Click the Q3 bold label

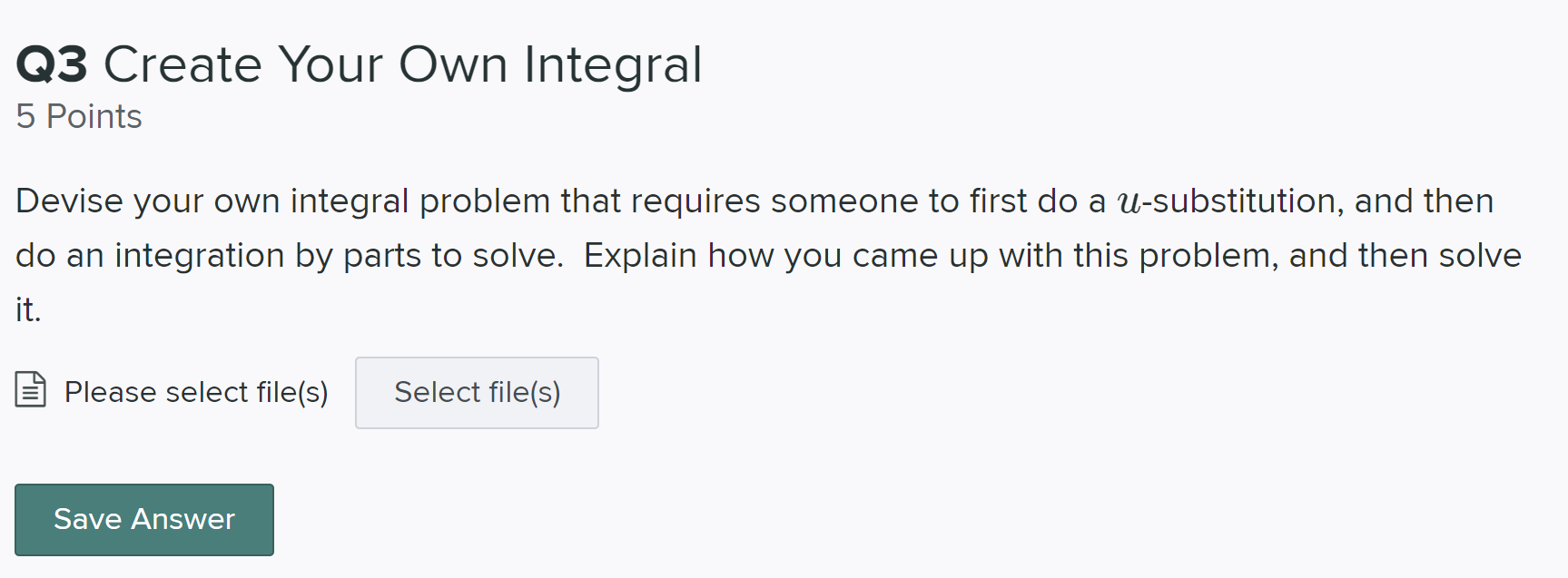click(x=52, y=63)
